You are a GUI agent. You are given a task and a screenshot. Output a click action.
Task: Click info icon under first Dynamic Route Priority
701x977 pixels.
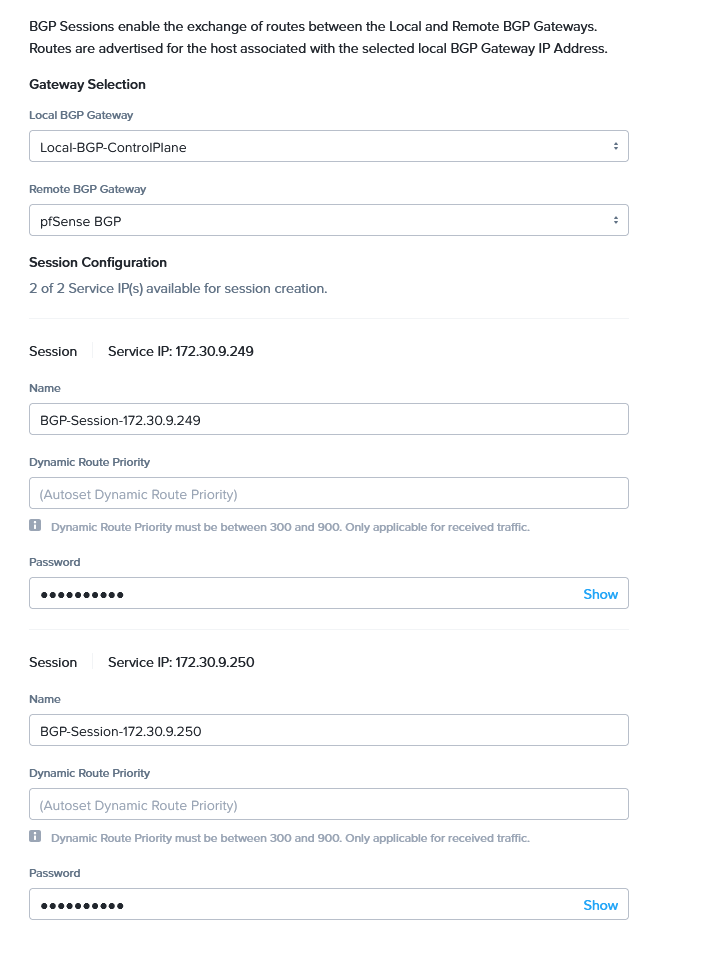coord(35,526)
